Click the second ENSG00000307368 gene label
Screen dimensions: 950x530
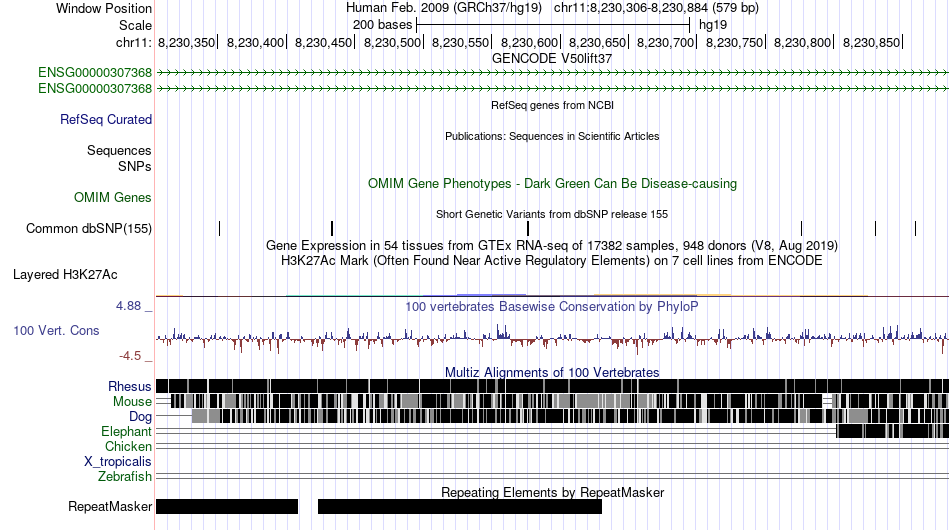[x=95, y=88]
